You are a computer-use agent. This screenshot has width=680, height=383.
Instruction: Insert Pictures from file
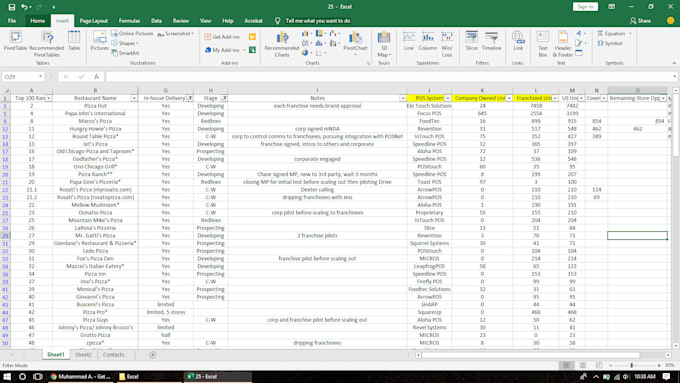point(99,41)
